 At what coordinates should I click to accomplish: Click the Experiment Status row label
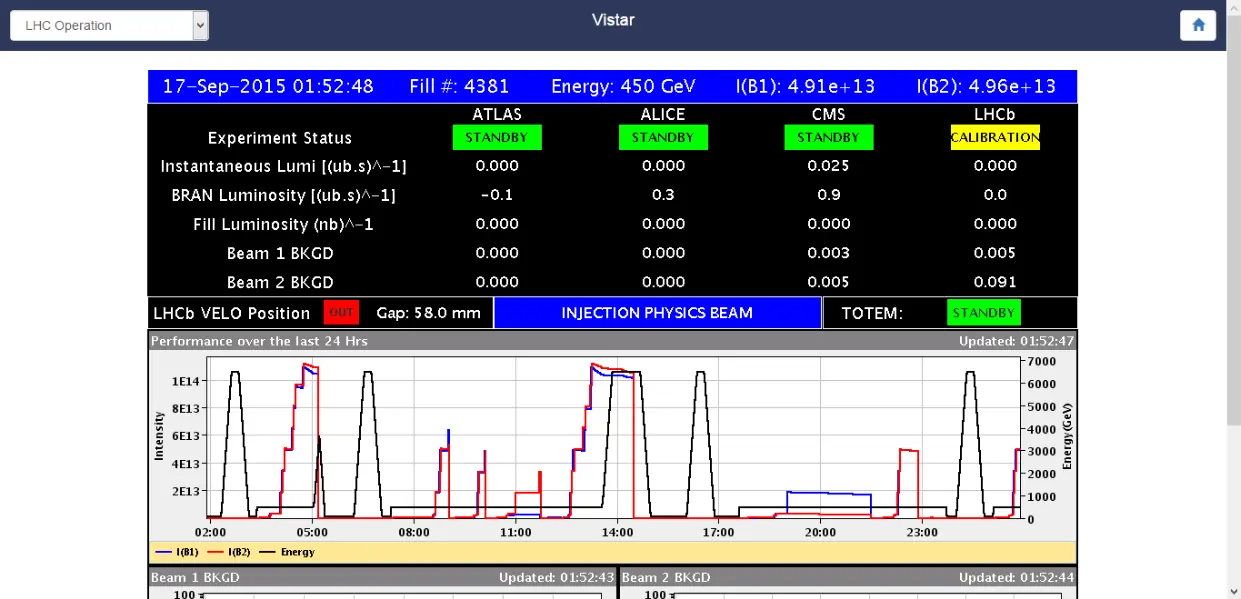pos(280,138)
